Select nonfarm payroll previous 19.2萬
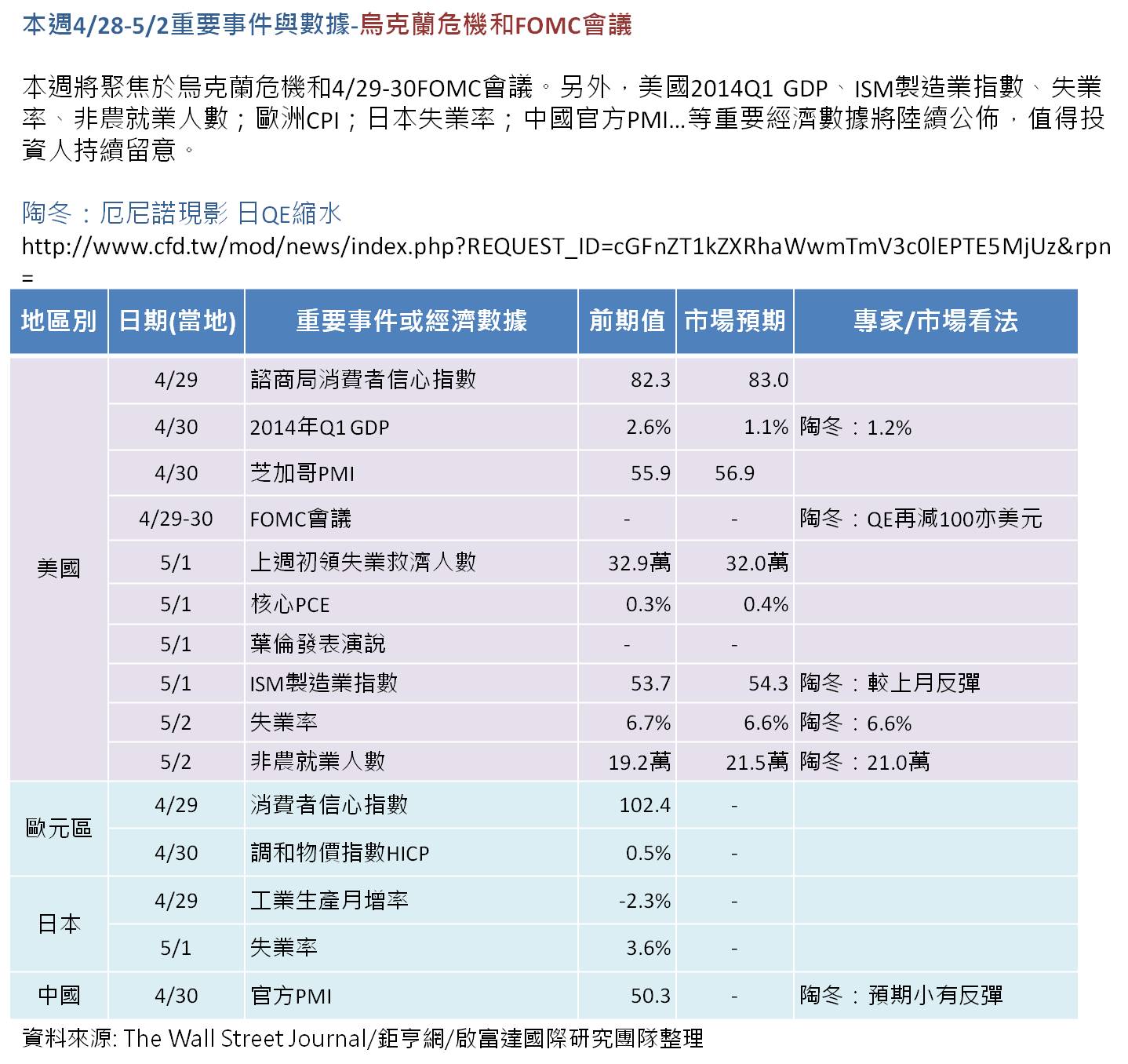This screenshot has width=1128, height=1064. tap(639, 762)
